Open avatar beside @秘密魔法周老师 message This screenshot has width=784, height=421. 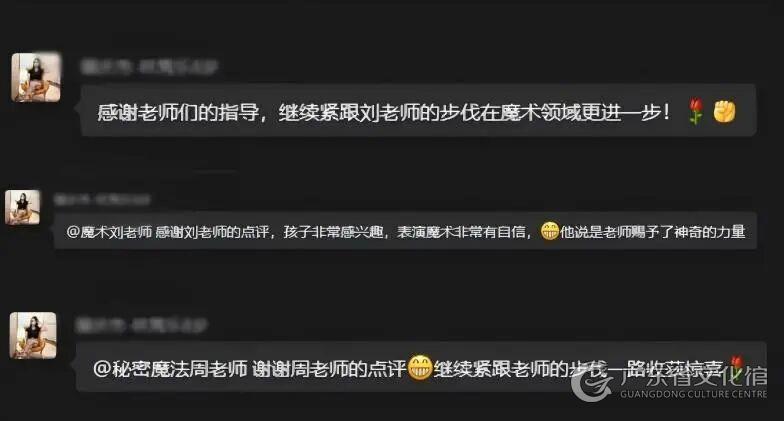pyautogui.click(x=33, y=335)
